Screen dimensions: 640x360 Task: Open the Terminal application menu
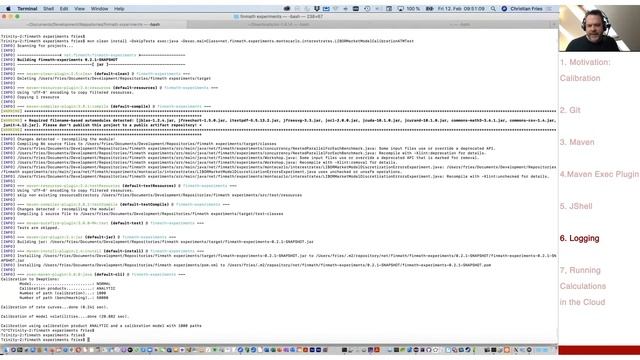[x=27, y=9]
